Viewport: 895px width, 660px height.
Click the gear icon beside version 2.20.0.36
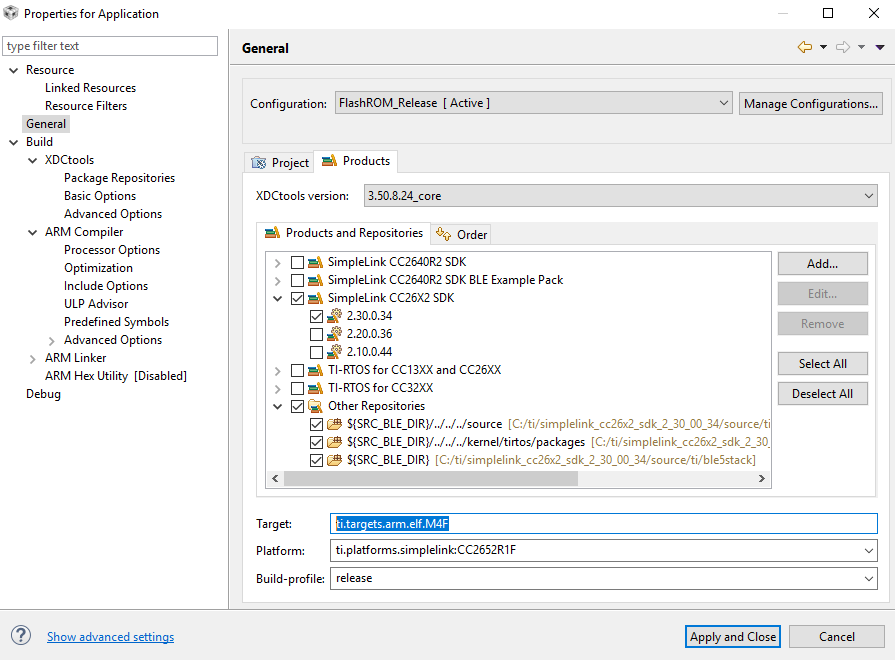(x=334, y=334)
